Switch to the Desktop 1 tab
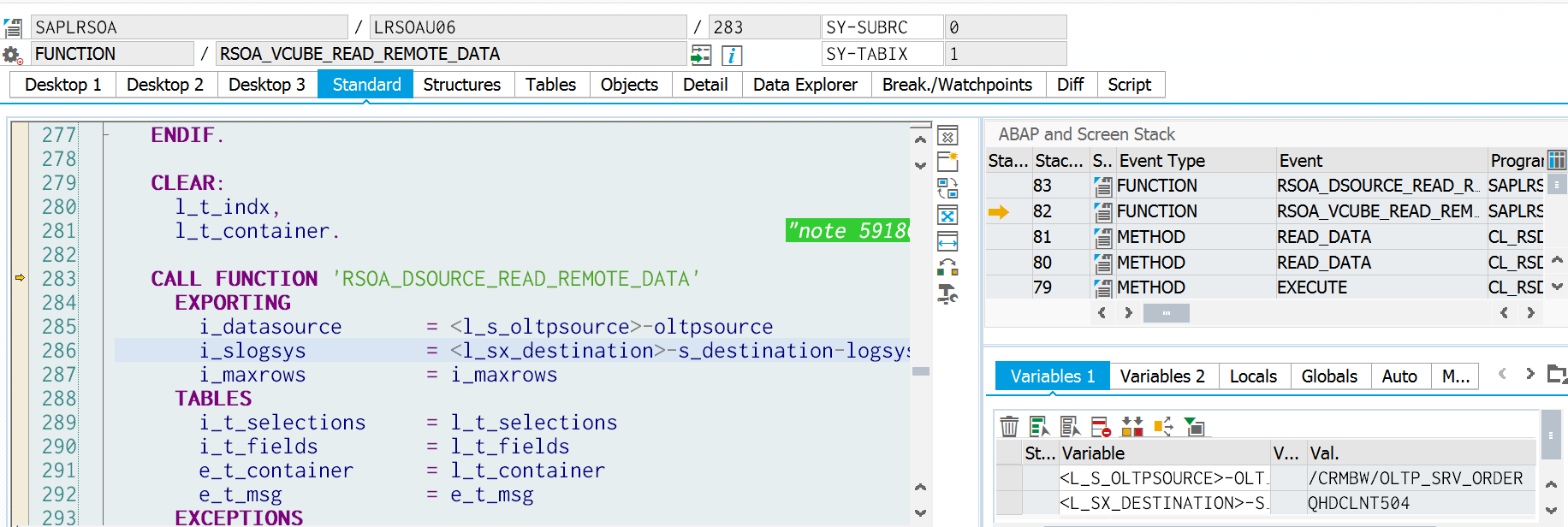 tap(63, 85)
